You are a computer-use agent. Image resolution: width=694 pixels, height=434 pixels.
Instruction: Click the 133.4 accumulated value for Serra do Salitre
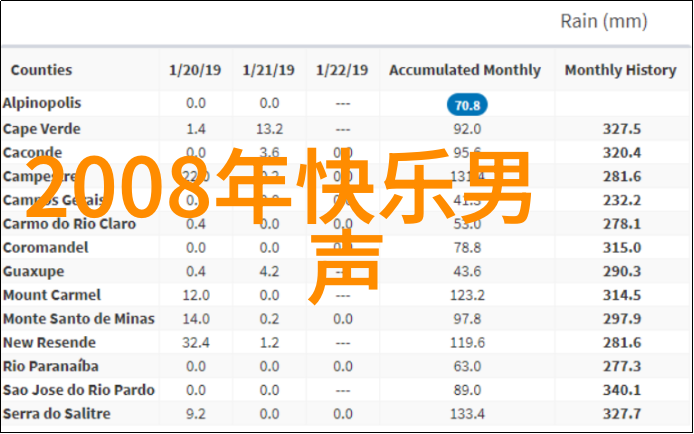[x=467, y=414]
